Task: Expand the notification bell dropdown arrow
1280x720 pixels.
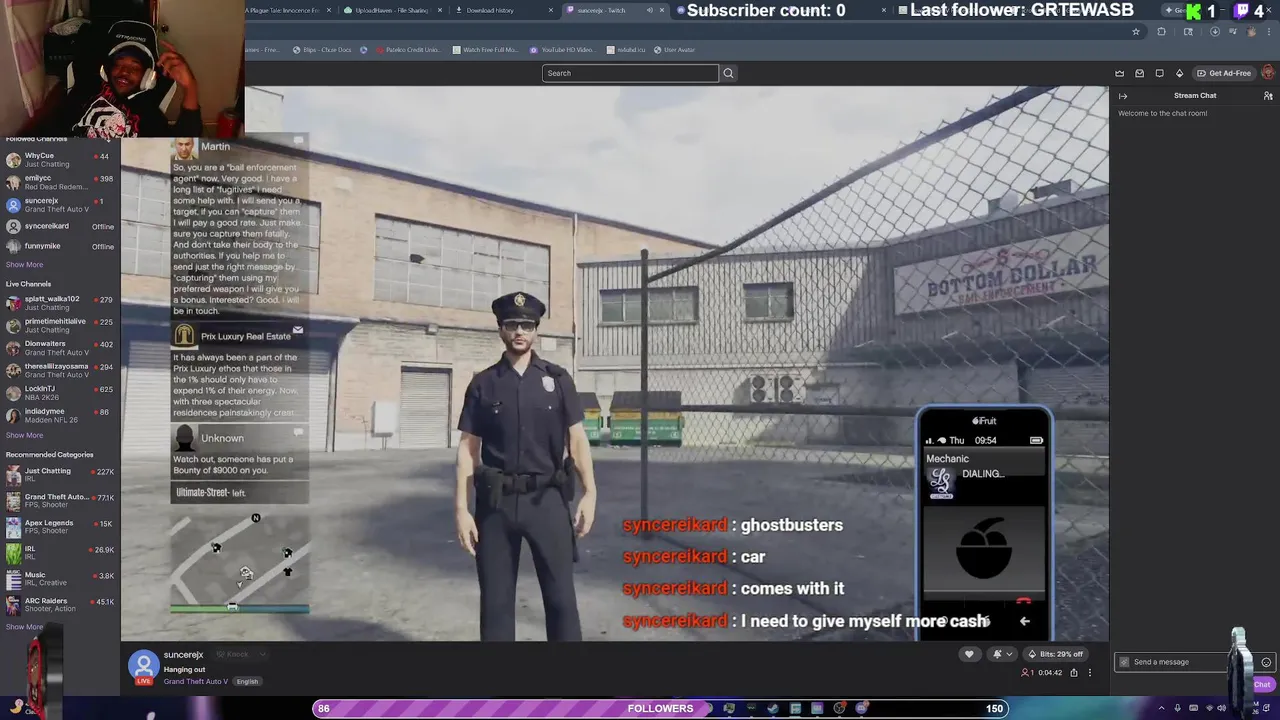Action: [1008, 654]
